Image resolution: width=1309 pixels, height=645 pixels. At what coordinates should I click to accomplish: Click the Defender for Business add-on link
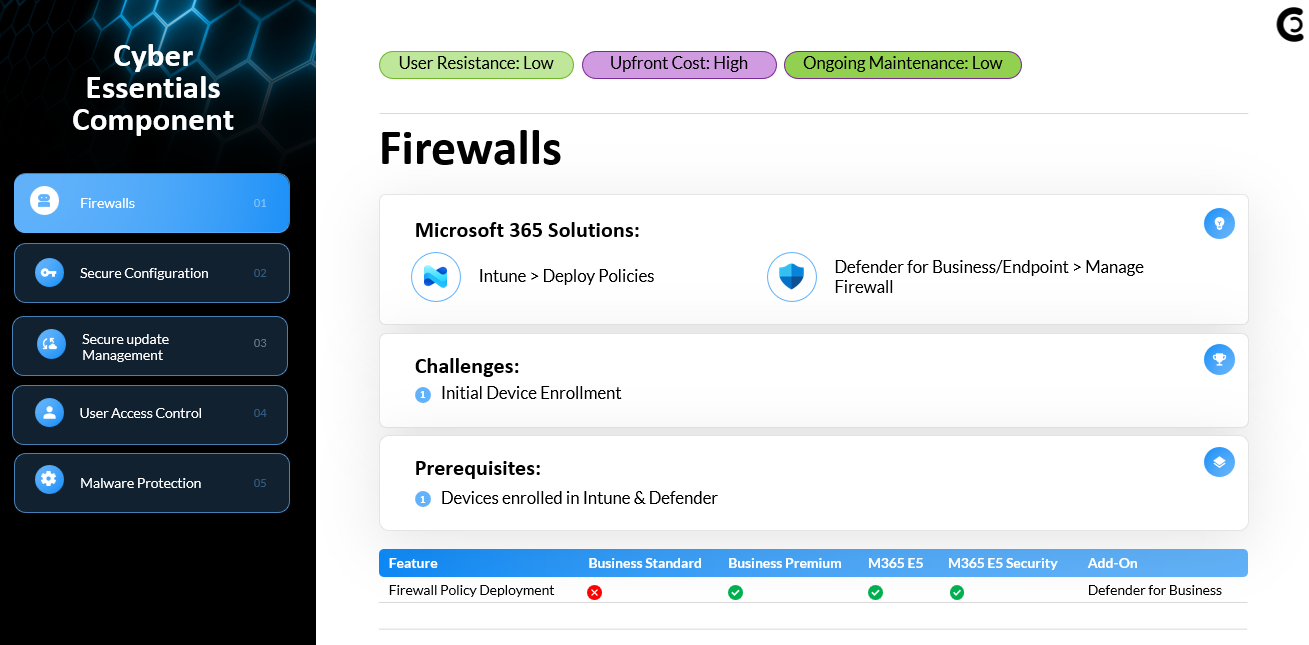click(x=1155, y=590)
